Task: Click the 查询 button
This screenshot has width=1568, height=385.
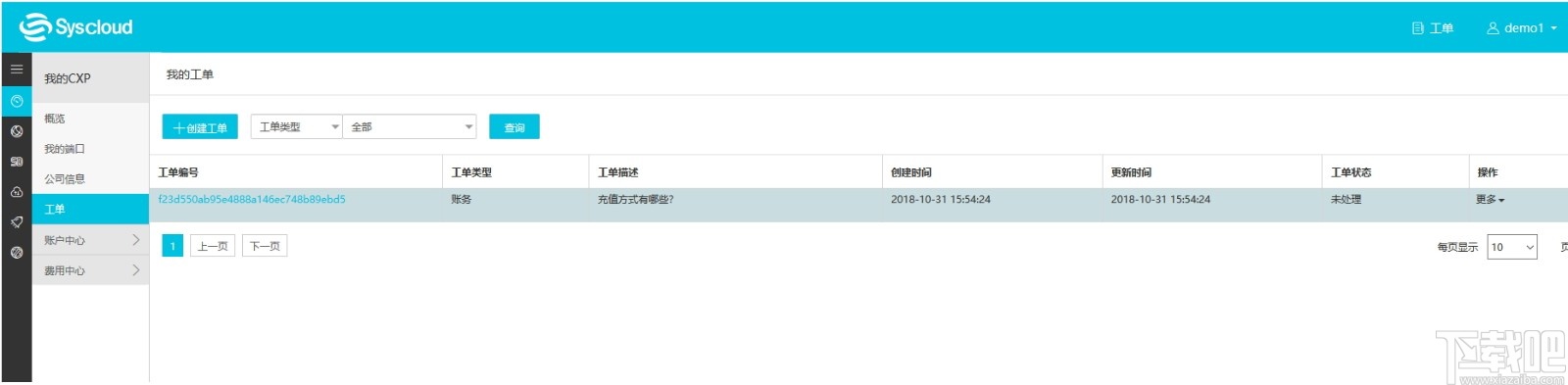Action: [514, 127]
